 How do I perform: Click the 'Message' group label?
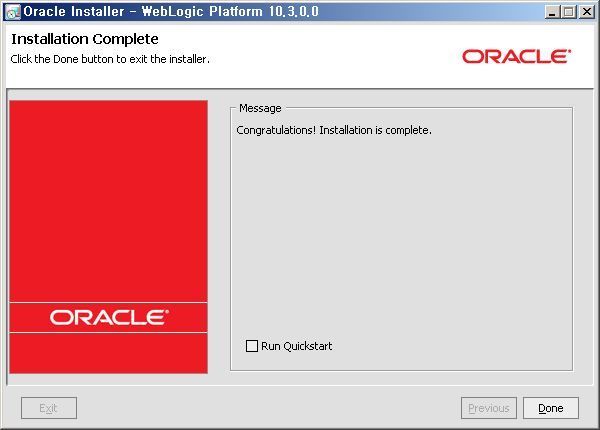[260, 108]
